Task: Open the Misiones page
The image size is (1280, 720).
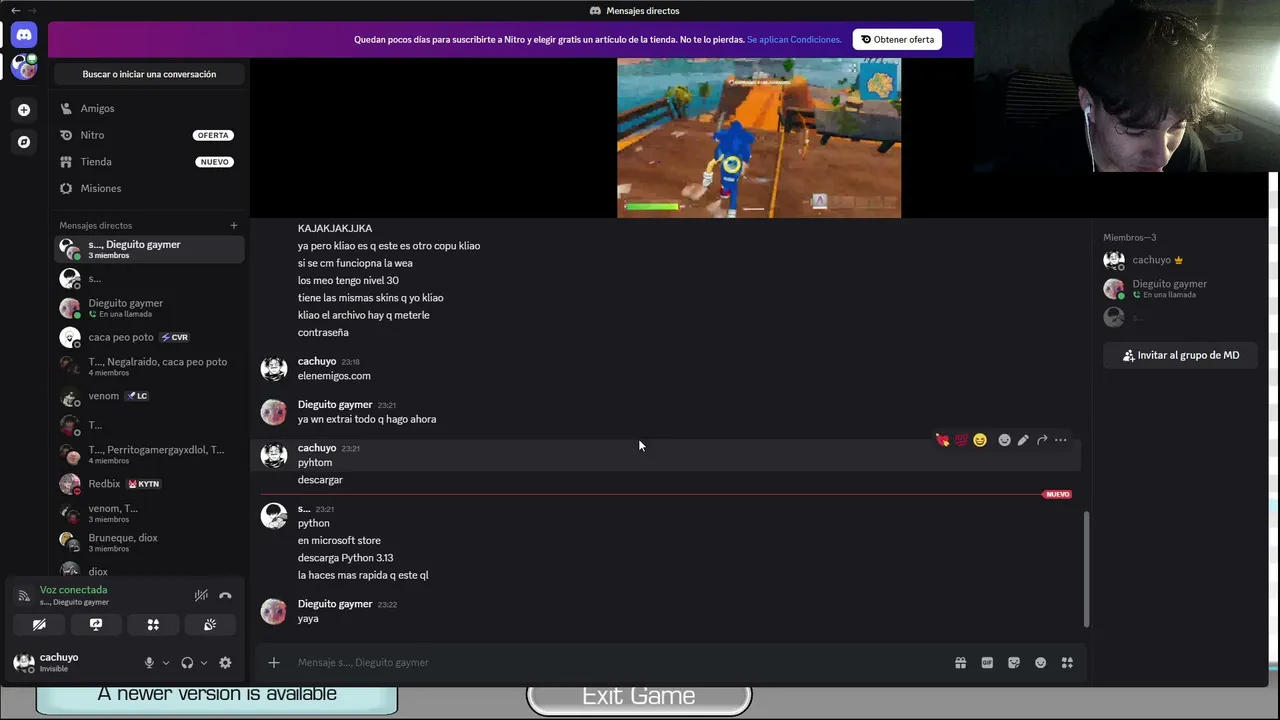Action: click(x=149, y=188)
